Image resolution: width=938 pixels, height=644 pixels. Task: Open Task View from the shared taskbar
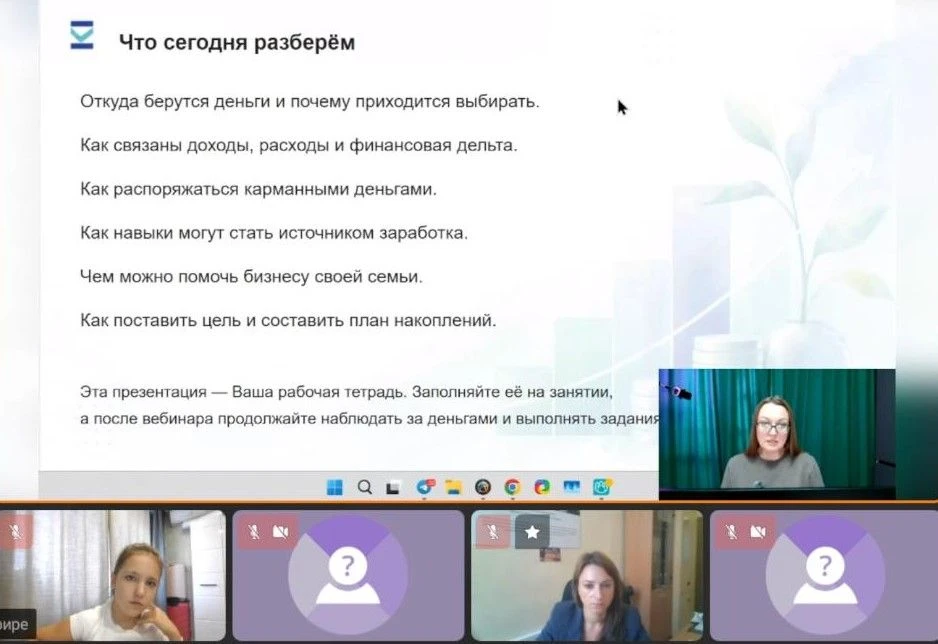(393, 488)
